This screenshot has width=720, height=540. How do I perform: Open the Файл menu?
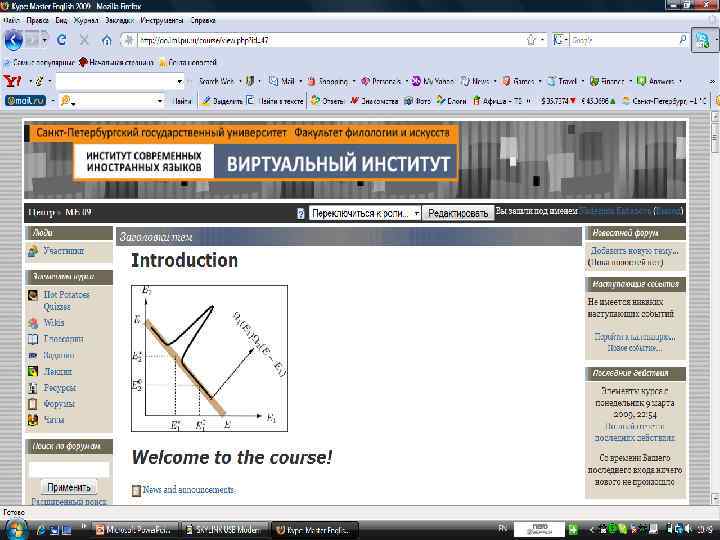point(11,21)
